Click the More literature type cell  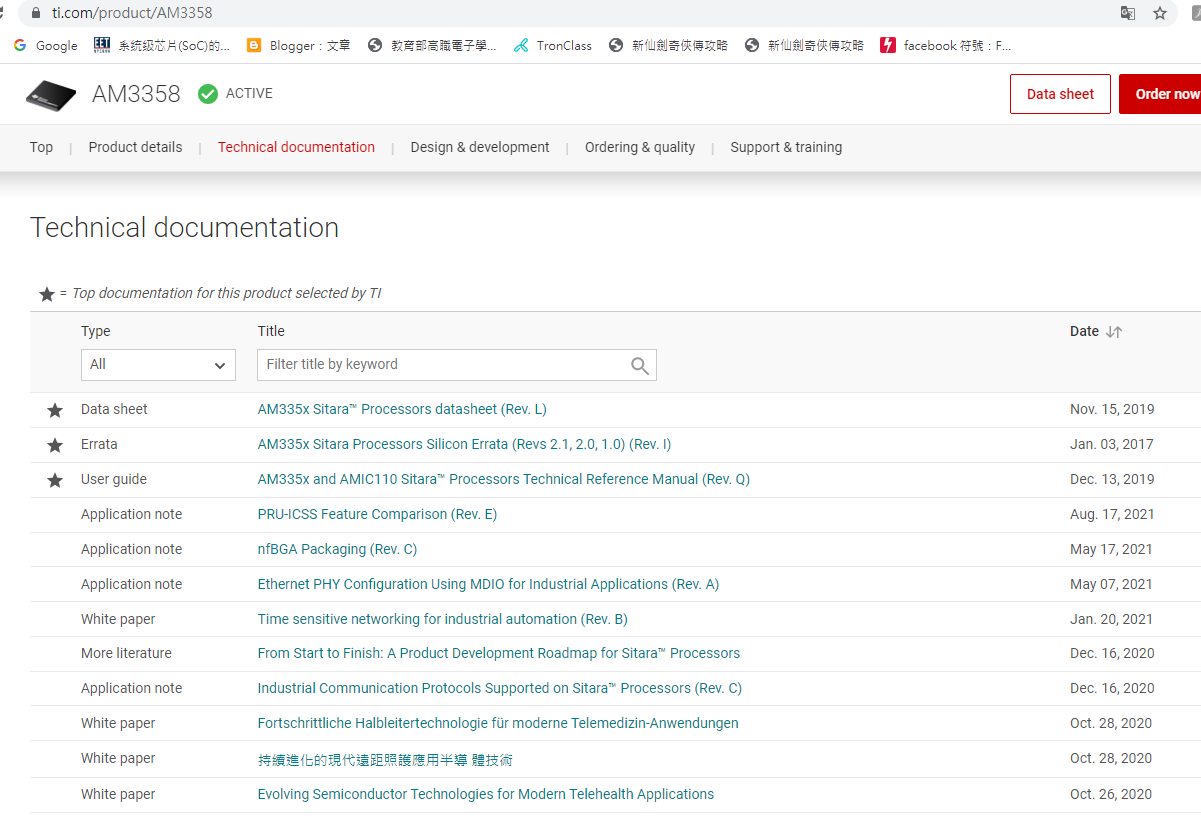tap(126, 653)
